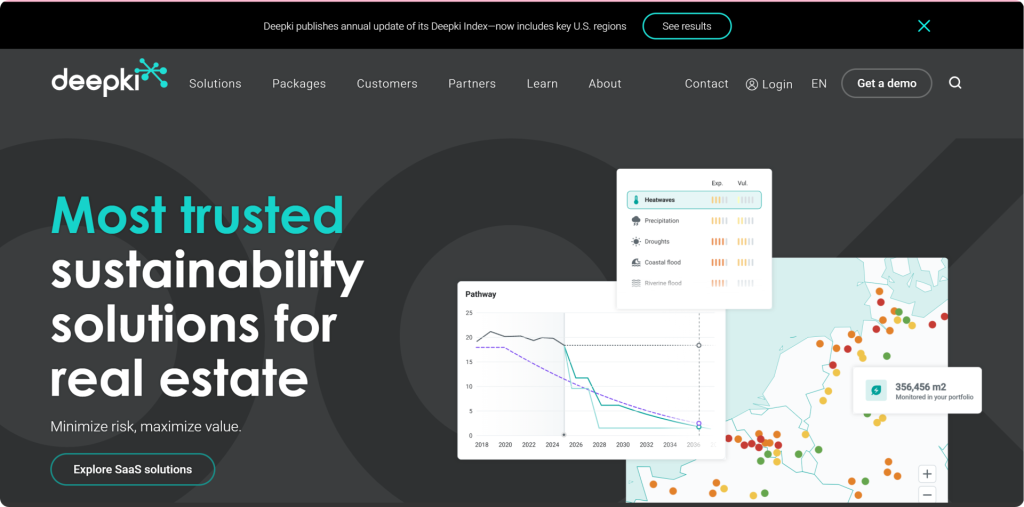Click the Get a demo button

(x=886, y=83)
